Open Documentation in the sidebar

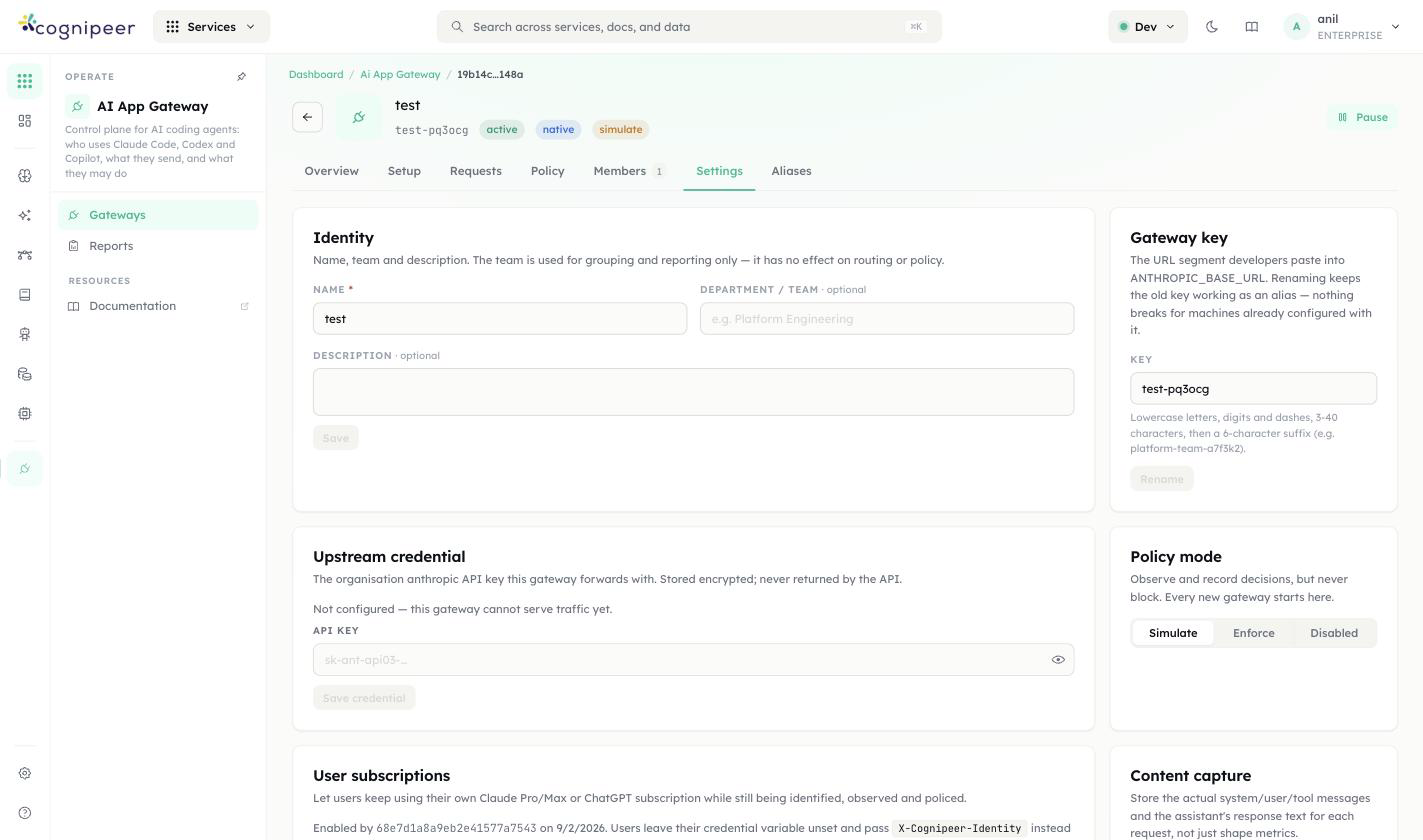click(x=158, y=306)
